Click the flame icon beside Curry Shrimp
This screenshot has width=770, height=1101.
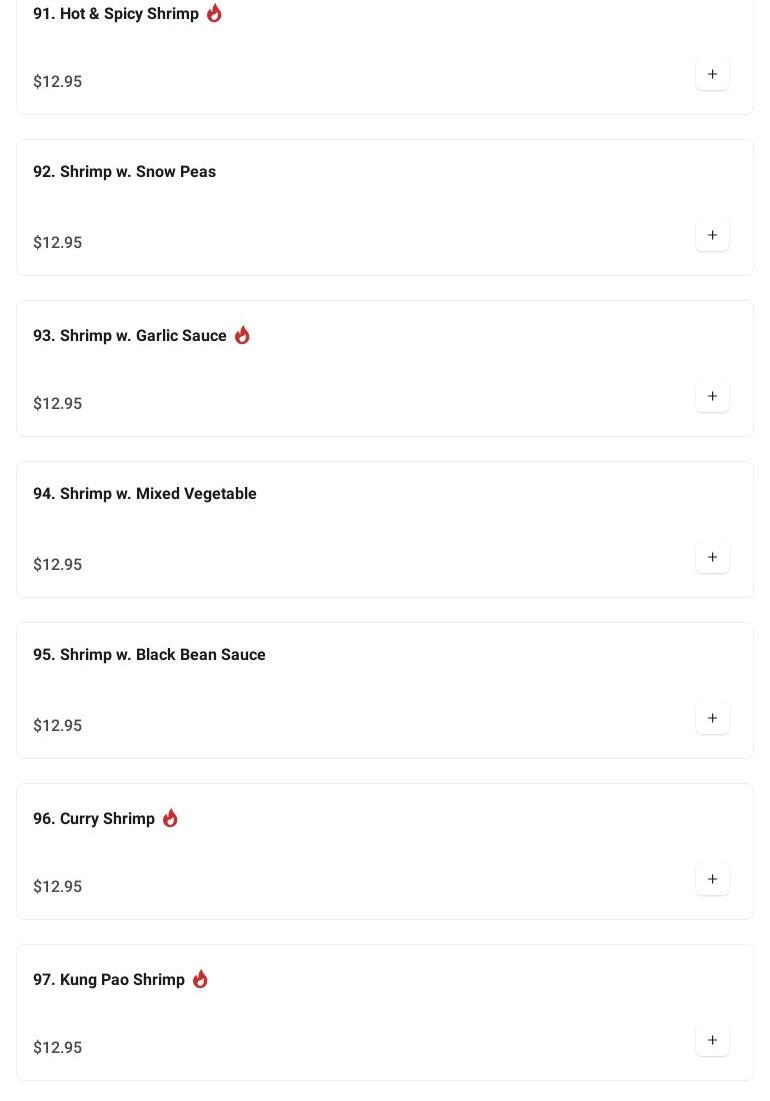[x=170, y=818]
